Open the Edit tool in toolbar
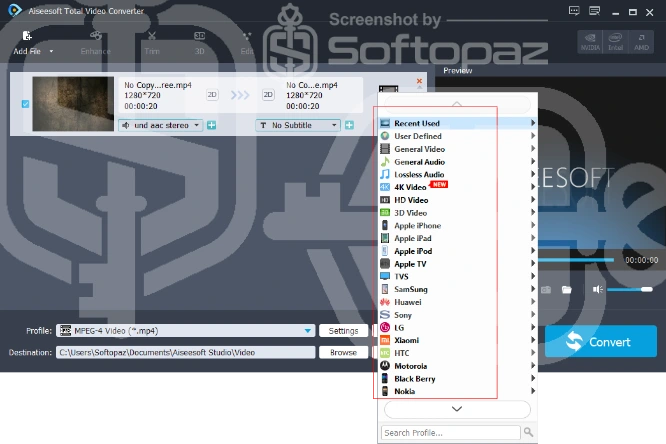Screen dimensions: 666x444 pos(247,43)
